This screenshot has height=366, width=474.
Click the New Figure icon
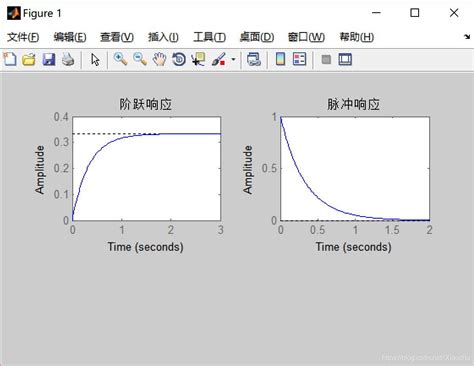point(10,60)
